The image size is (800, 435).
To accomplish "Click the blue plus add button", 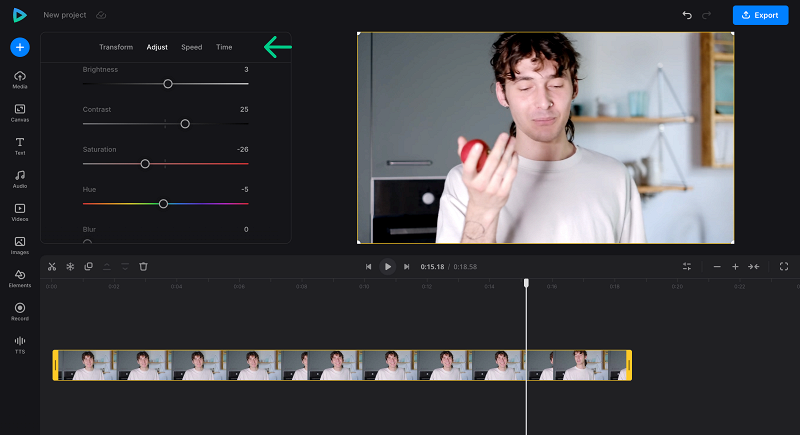I will (20, 47).
